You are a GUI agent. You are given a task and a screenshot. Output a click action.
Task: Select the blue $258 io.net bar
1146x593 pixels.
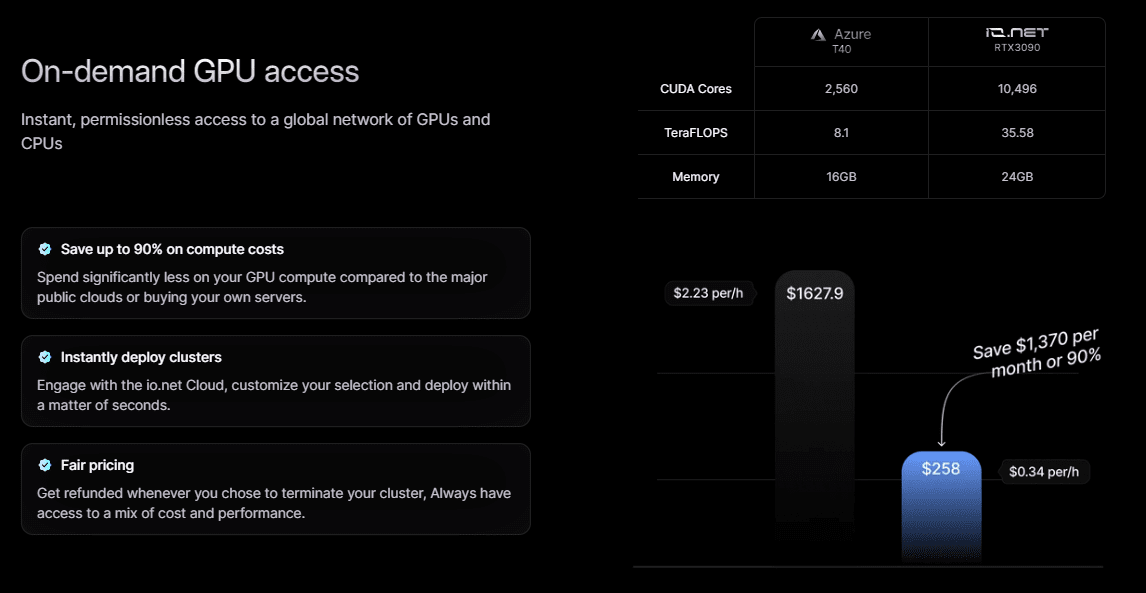click(940, 505)
